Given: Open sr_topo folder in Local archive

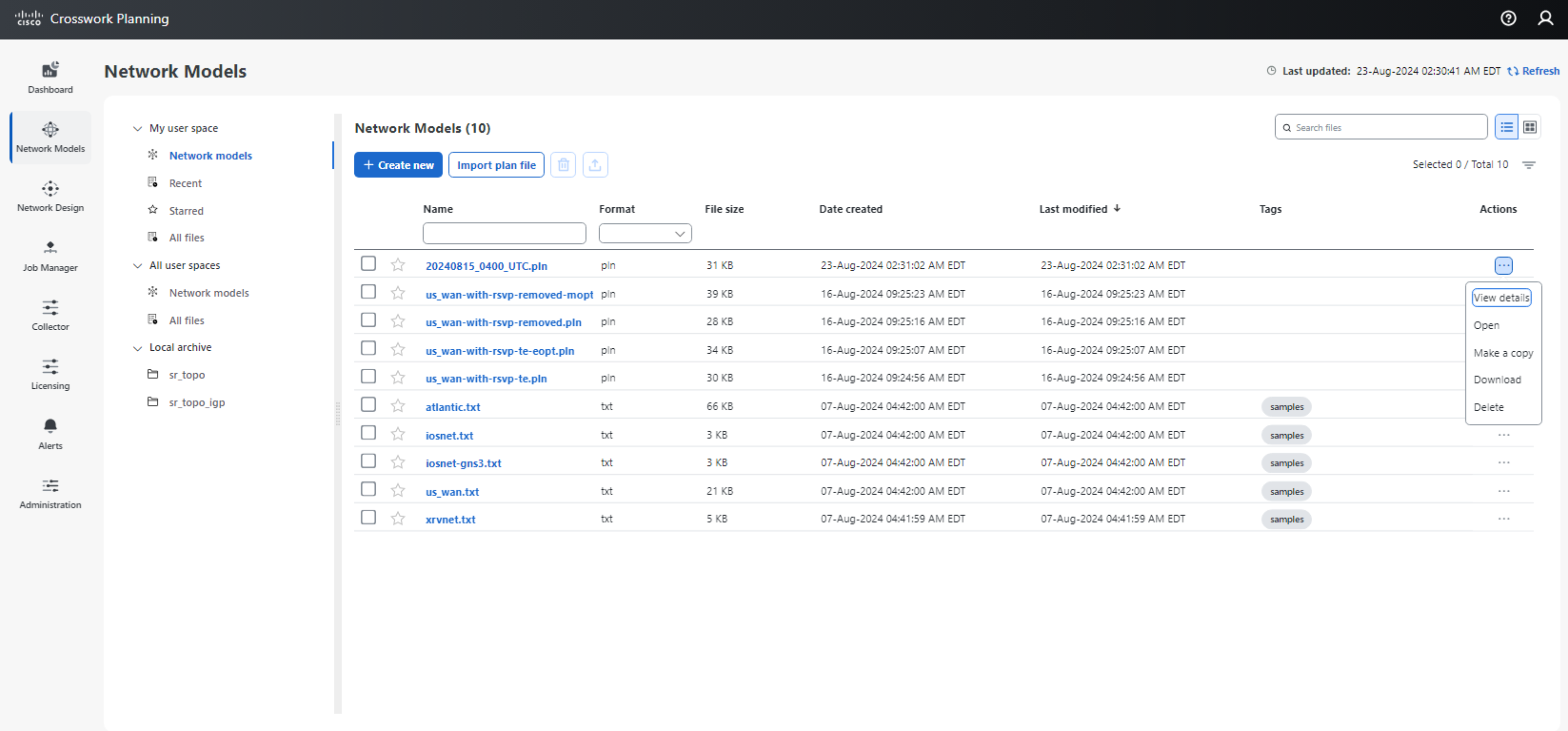Looking at the screenshot, I should tap(186, 375).
